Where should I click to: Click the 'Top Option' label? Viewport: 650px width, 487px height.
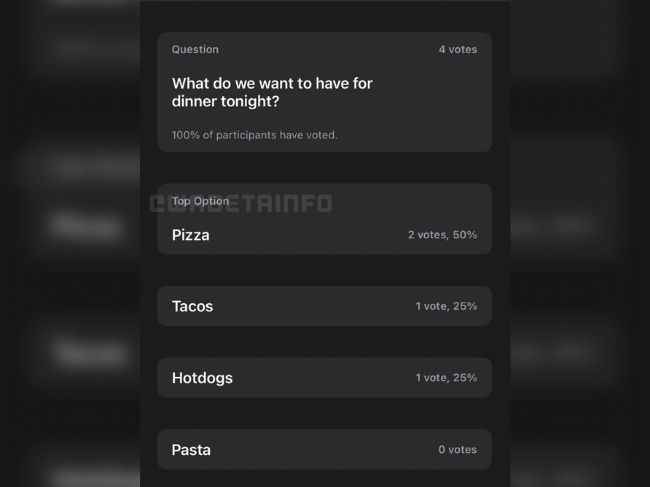201,201
